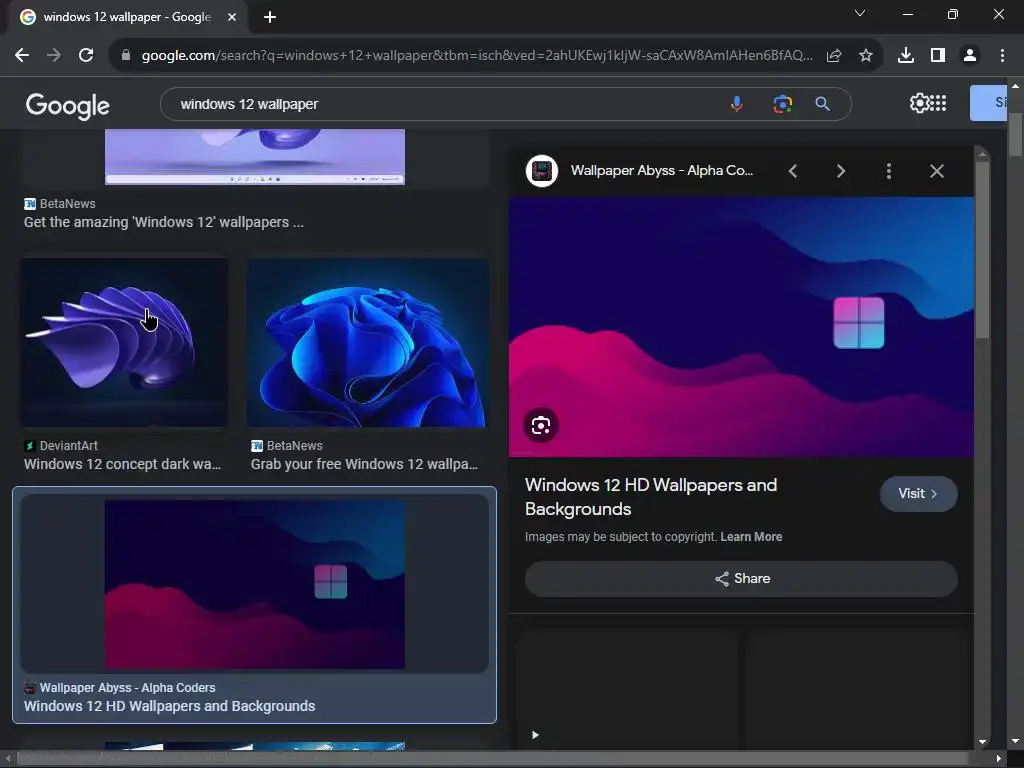
Task: Open the Google logo homepage
Action: (x=67, y=105)
